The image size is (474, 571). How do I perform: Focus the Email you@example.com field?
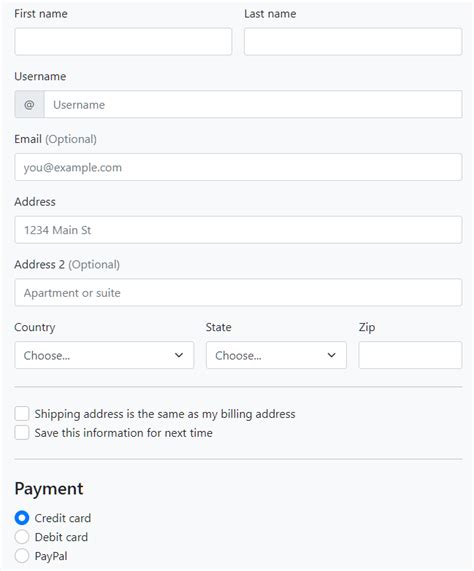point(238,167)
